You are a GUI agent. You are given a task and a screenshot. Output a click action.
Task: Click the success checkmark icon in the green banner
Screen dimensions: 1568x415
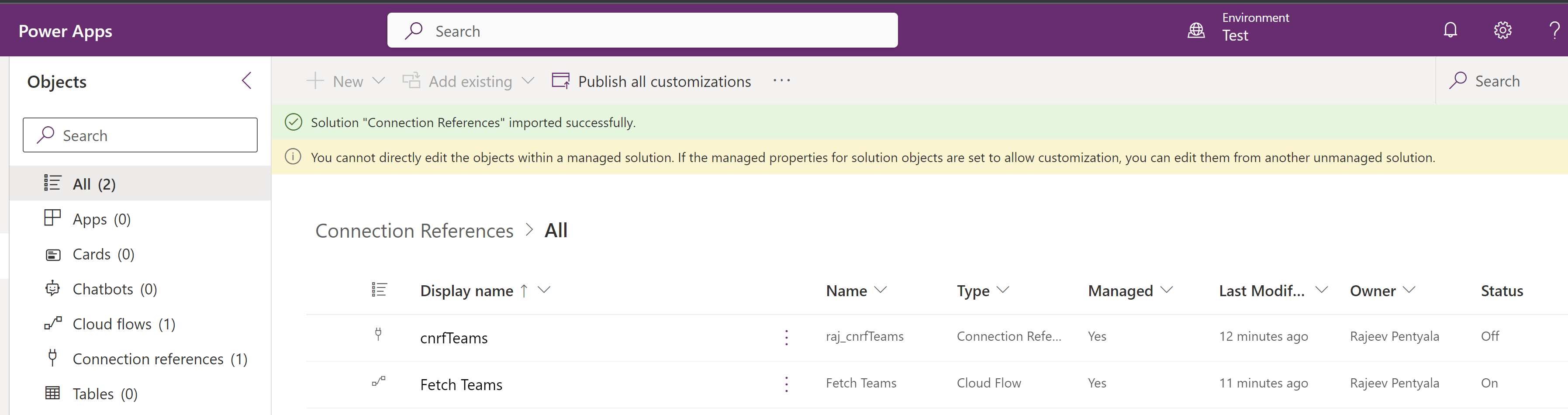pyautogui.click(x=294, y=122)
